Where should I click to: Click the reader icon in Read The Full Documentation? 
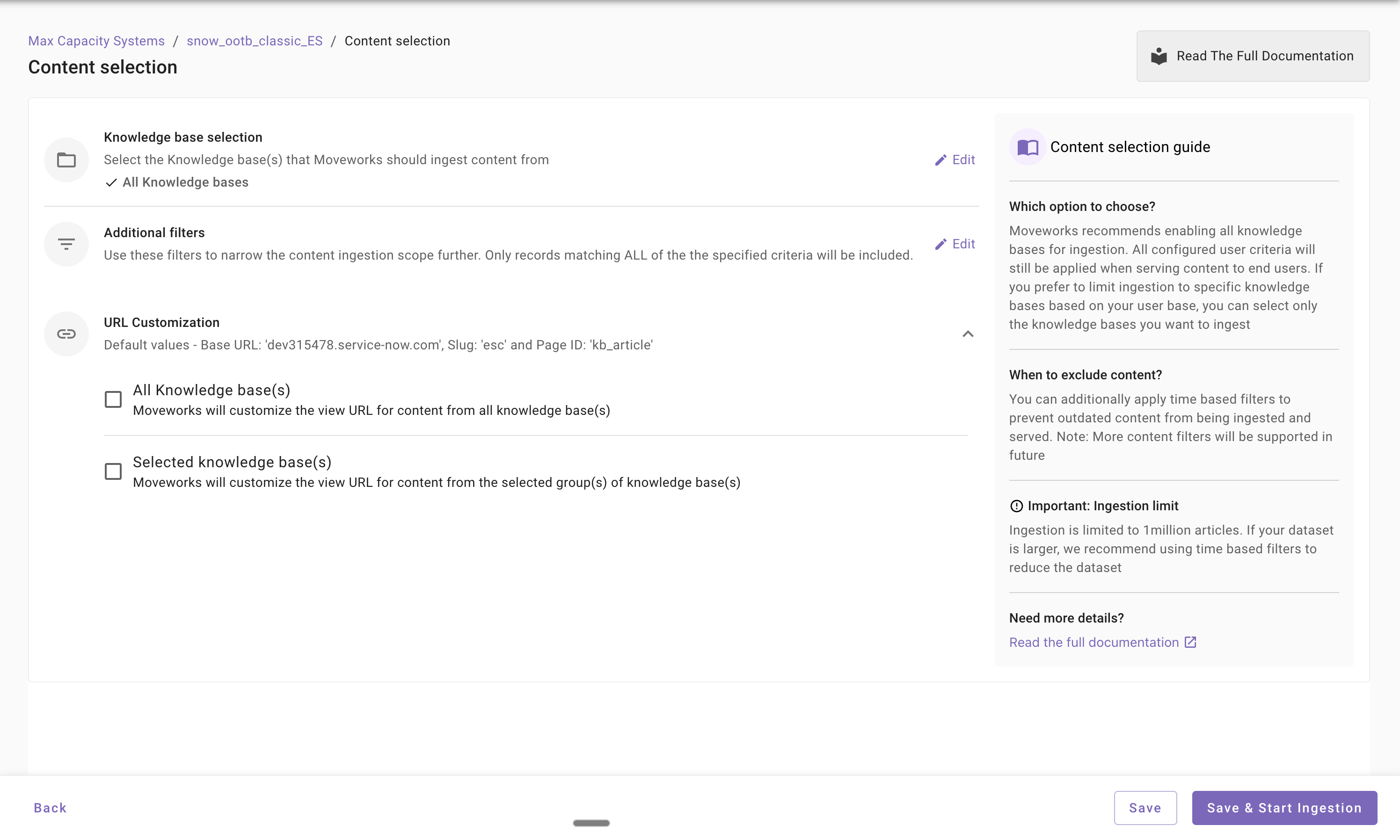[1159, 56]
